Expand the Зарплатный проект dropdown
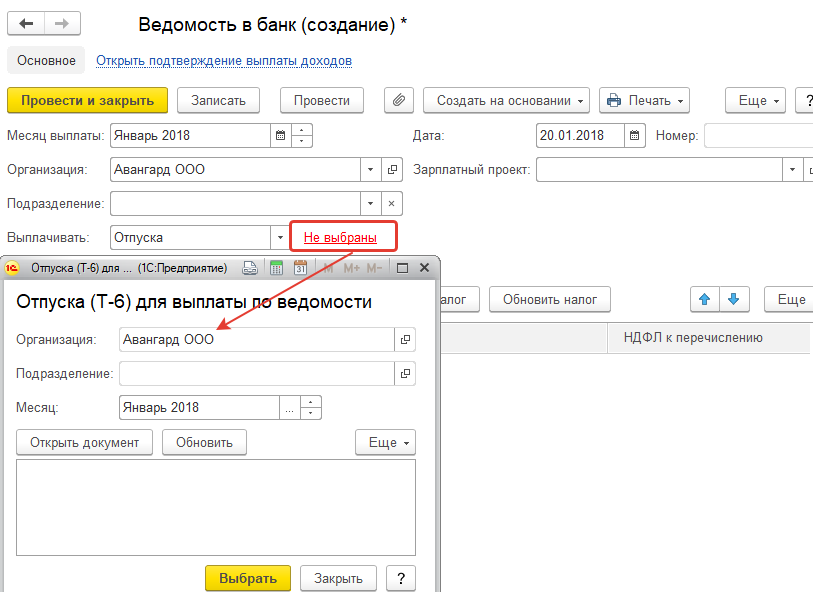This screenshot has height=592, width=813. click(x=792, y=170)
